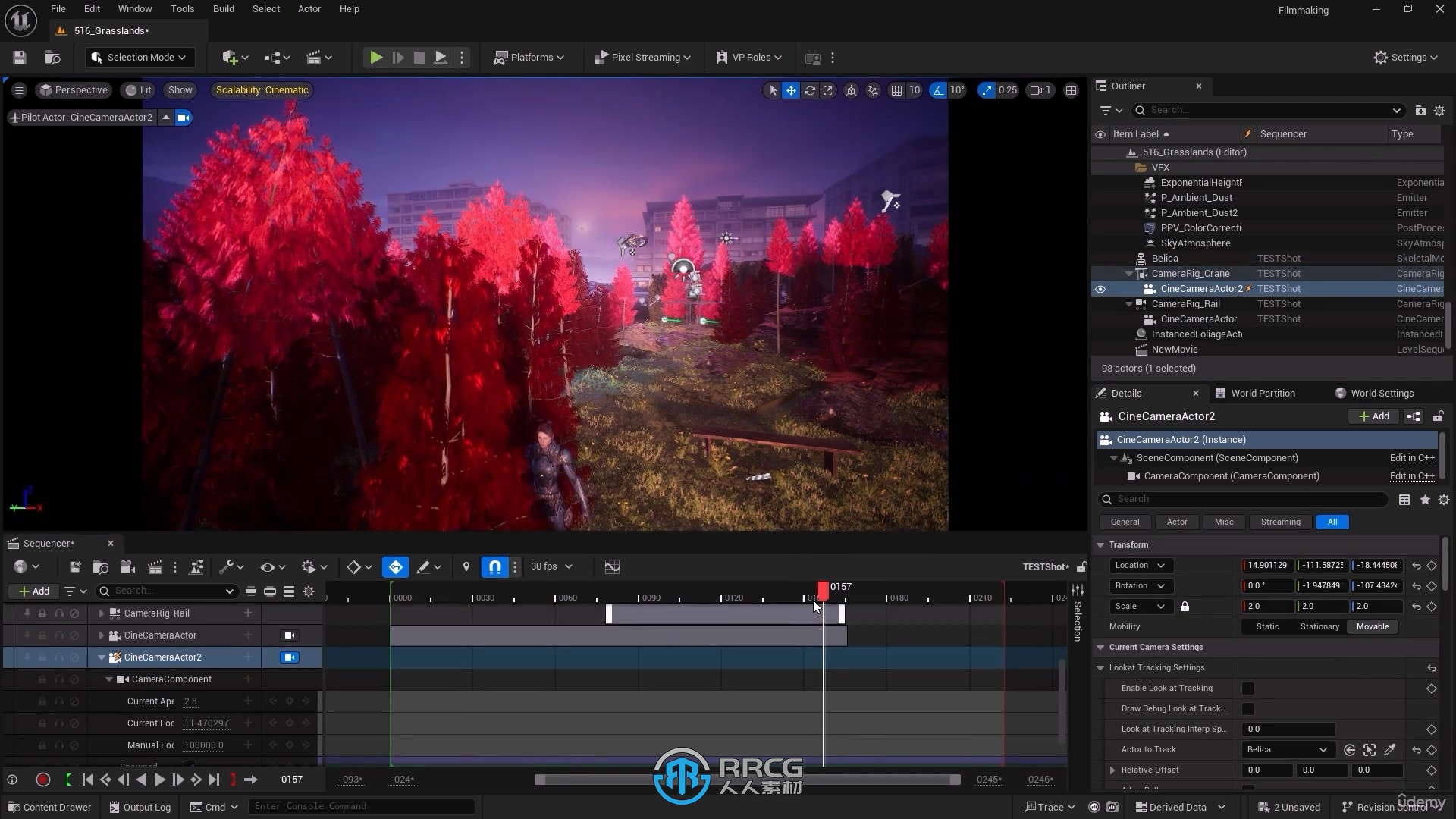
Task: Set Mobility to Stationary
Action: coord(1319,627)
